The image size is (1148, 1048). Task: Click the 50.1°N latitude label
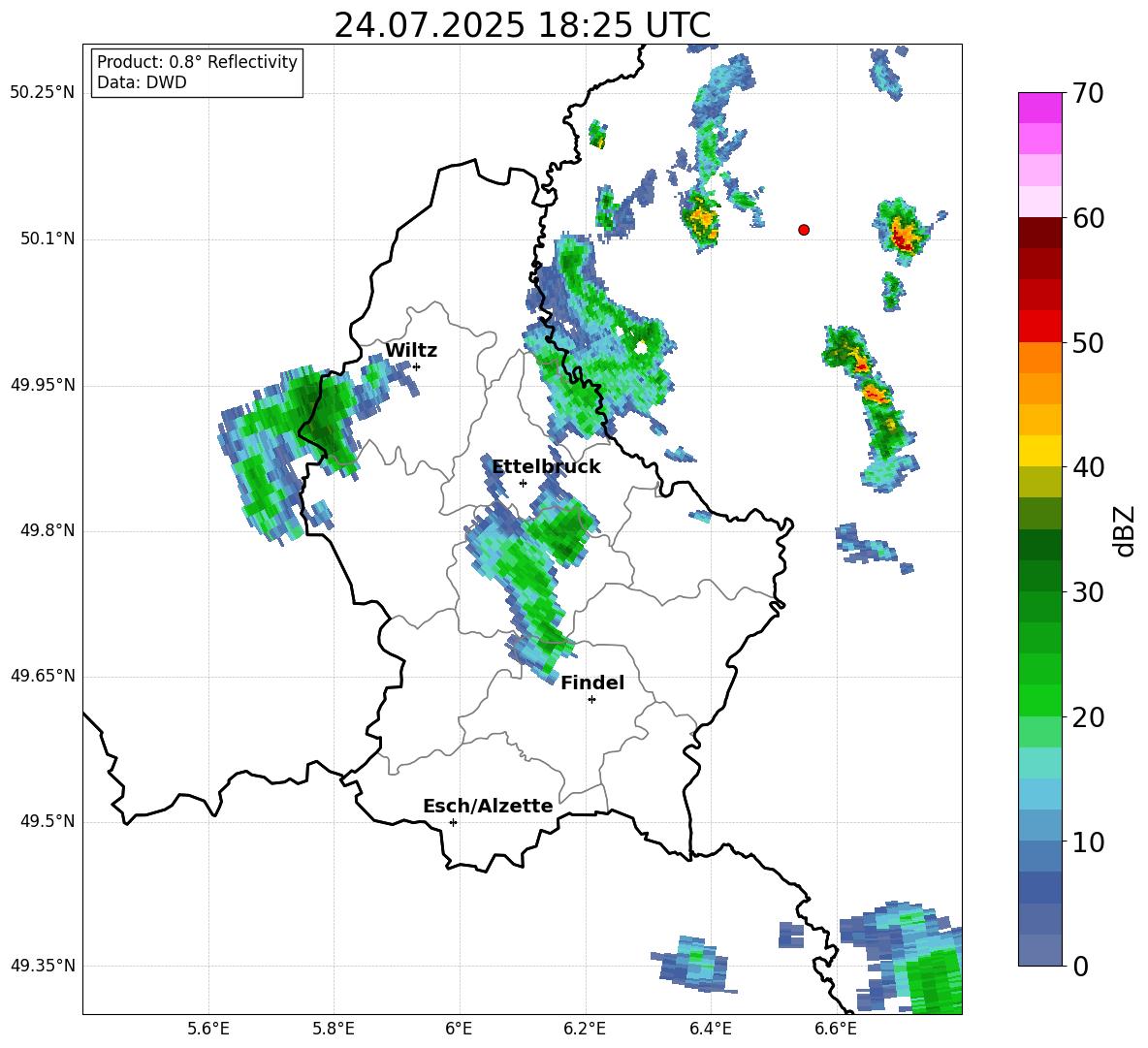[x=48, y=238]
